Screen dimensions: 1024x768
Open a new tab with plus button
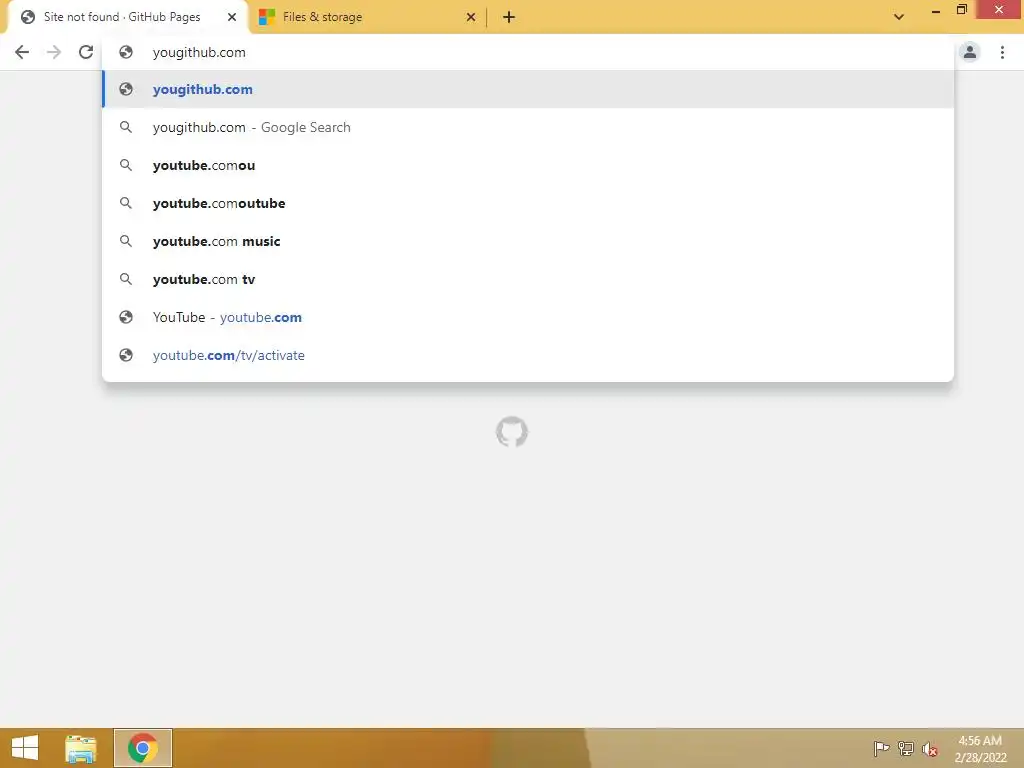tap(509, 17)
